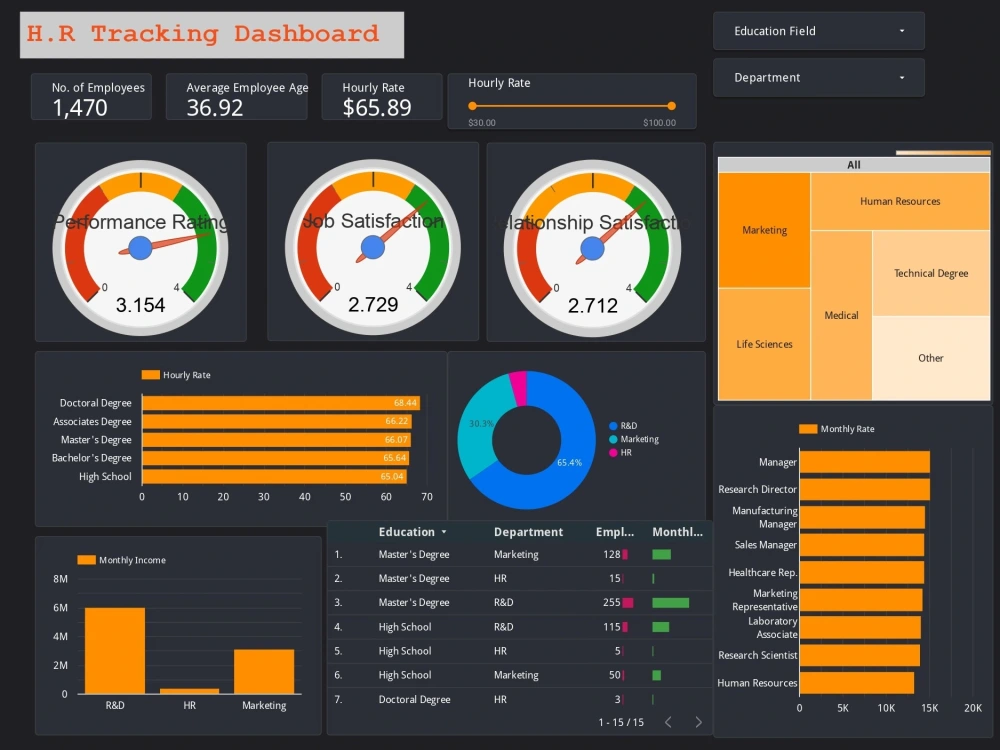Click the orange Hourly Rate legend swatch
This screenshot has height=750, width=1000.
pyautogui.click(x=148, y=375)
